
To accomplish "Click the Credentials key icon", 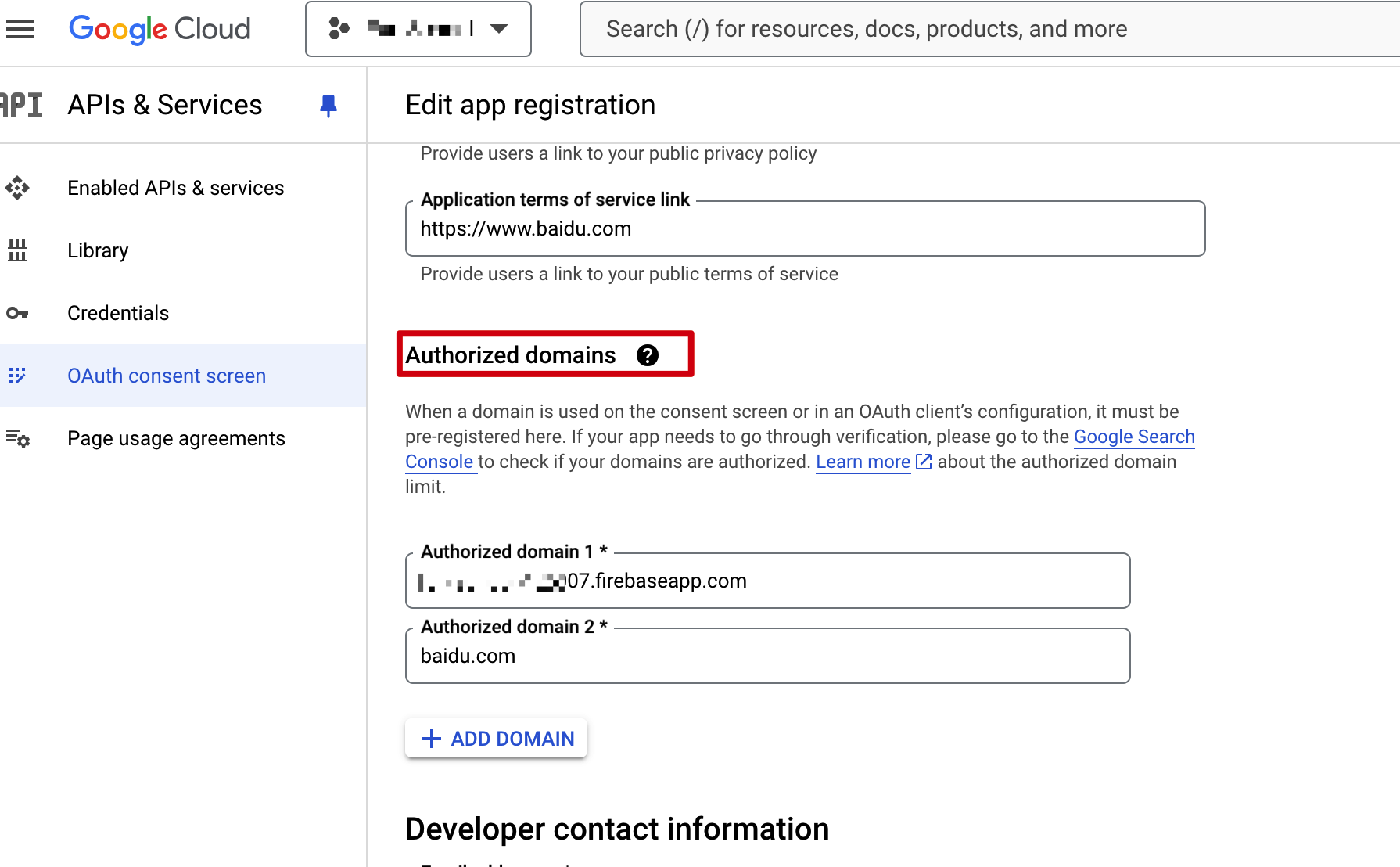I will coord(17,313).
